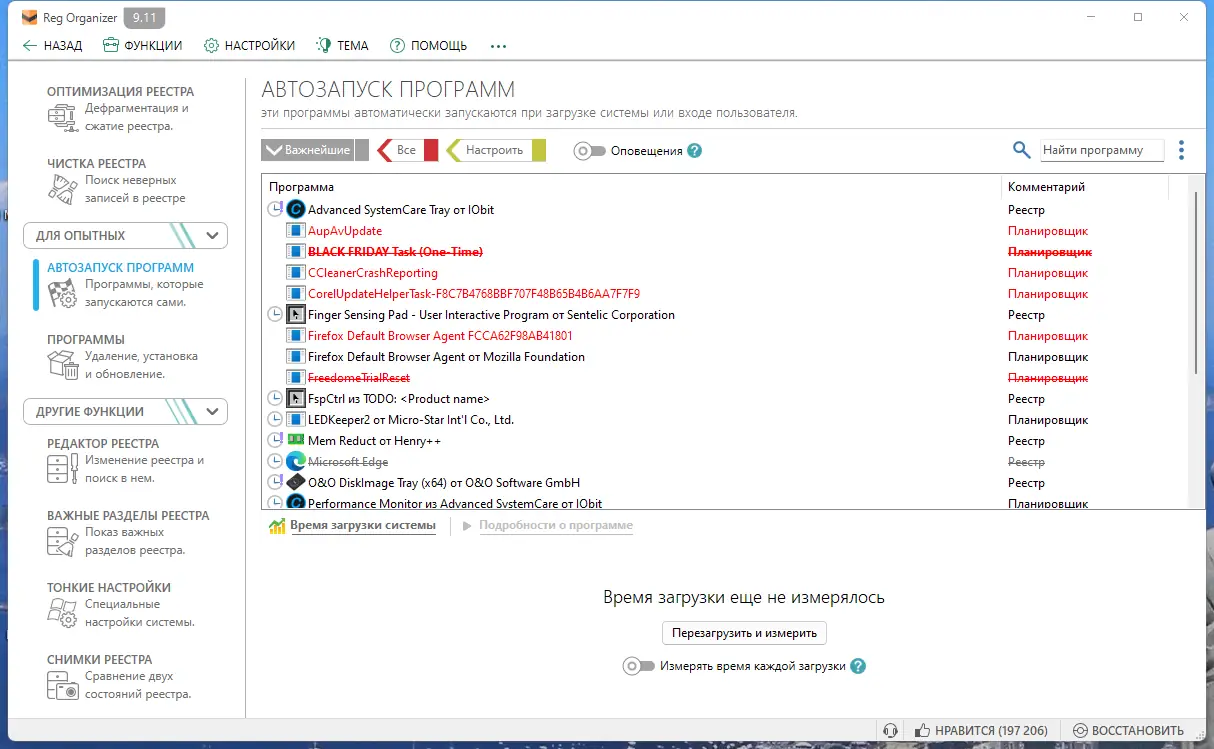Click the delay clock for Advanced SystemCare Tray
1214x749 pixels.
(x=276, y=210)
